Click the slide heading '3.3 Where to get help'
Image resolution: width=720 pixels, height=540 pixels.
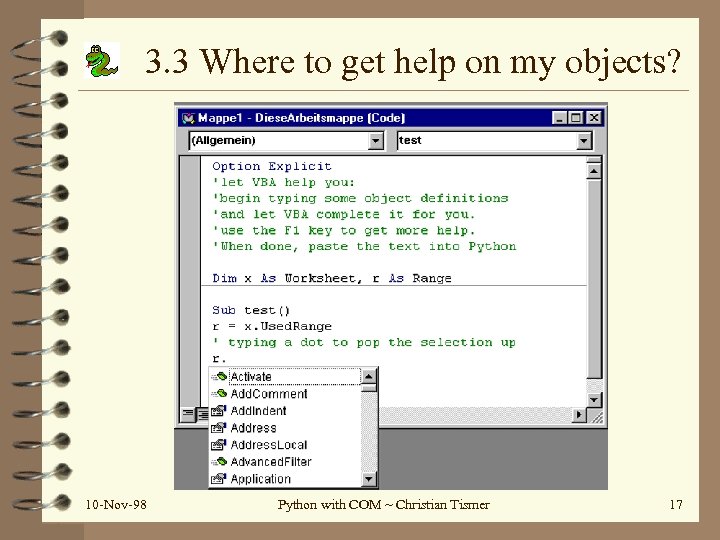(412, 62)
